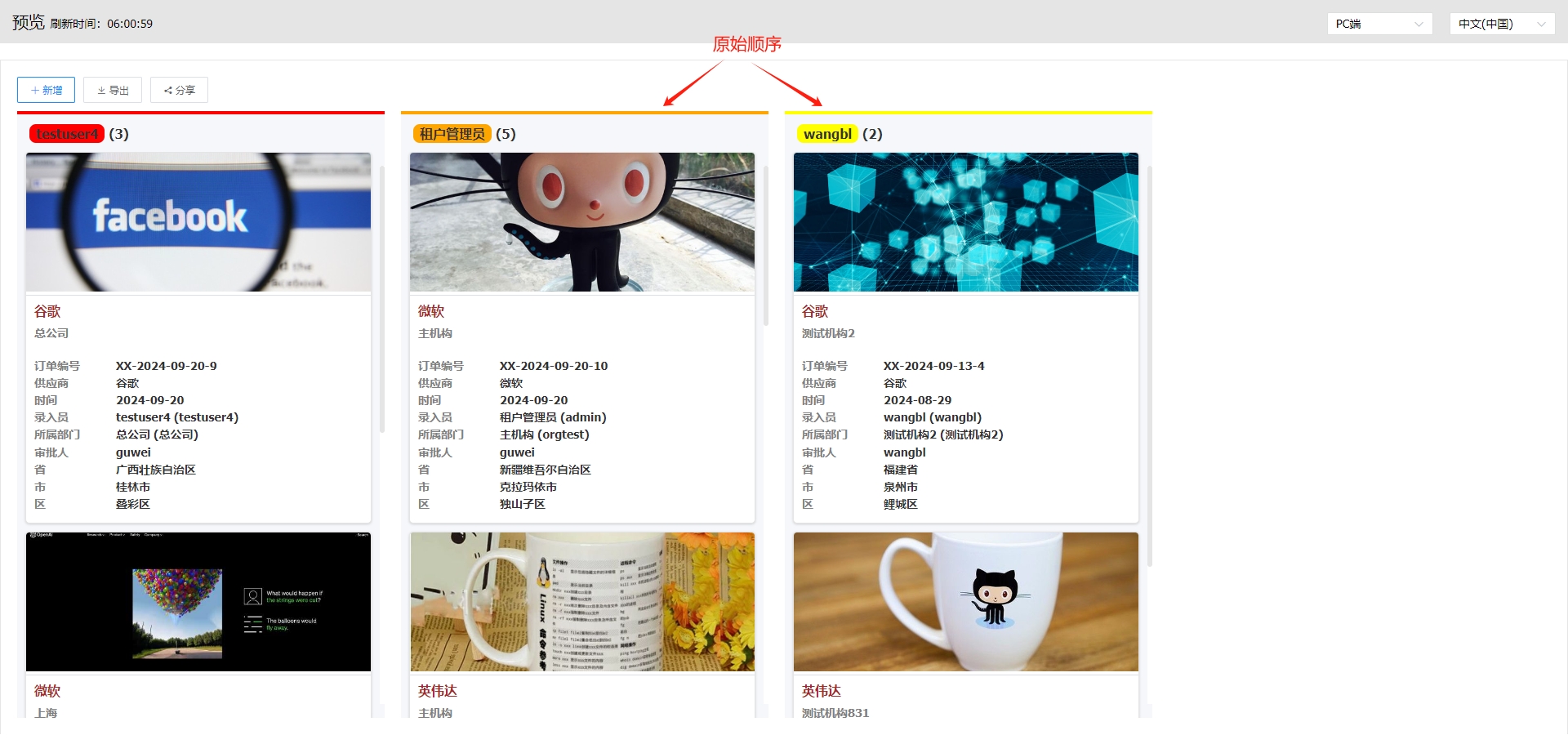The image size is (1568, 744).
Task: Click the 微软 title in 租户管理员 column
Action: pyautogui.click(x=431, y=311)
